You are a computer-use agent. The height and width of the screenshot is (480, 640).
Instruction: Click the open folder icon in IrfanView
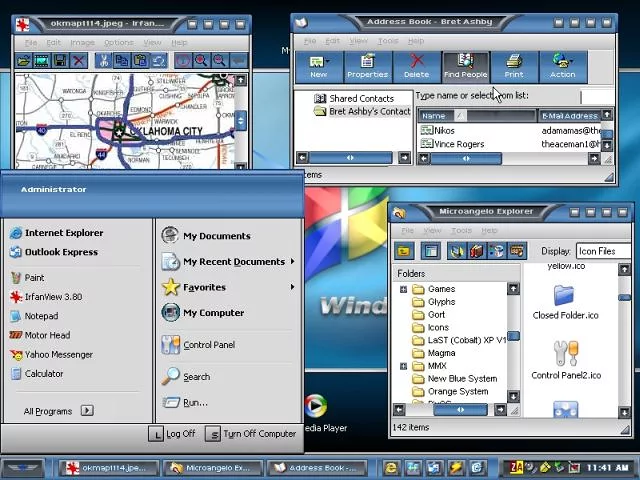[24, 61]
